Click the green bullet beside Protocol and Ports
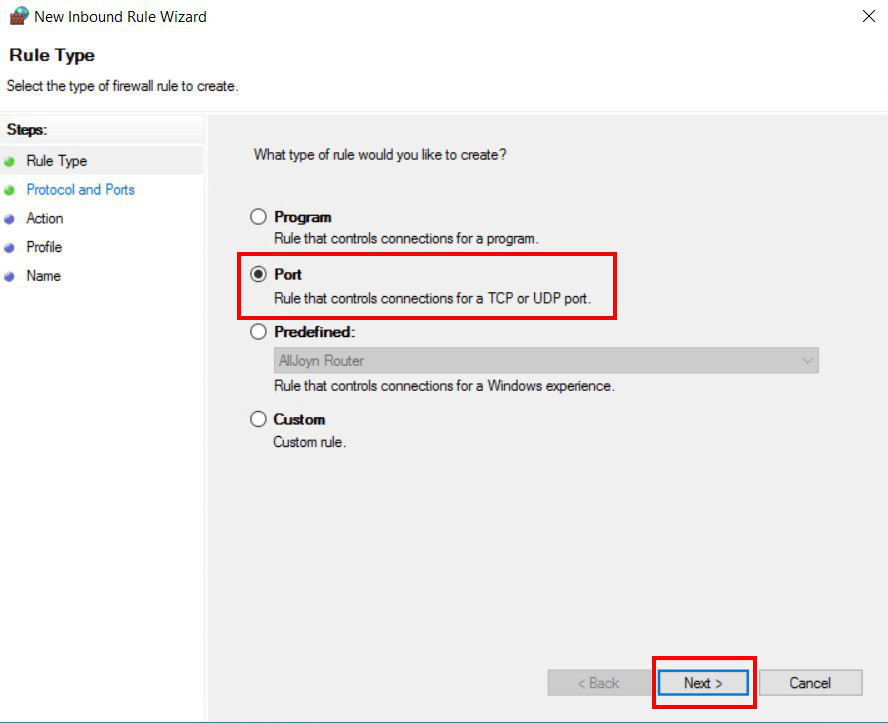888x723 pixels. click(9, 190)
